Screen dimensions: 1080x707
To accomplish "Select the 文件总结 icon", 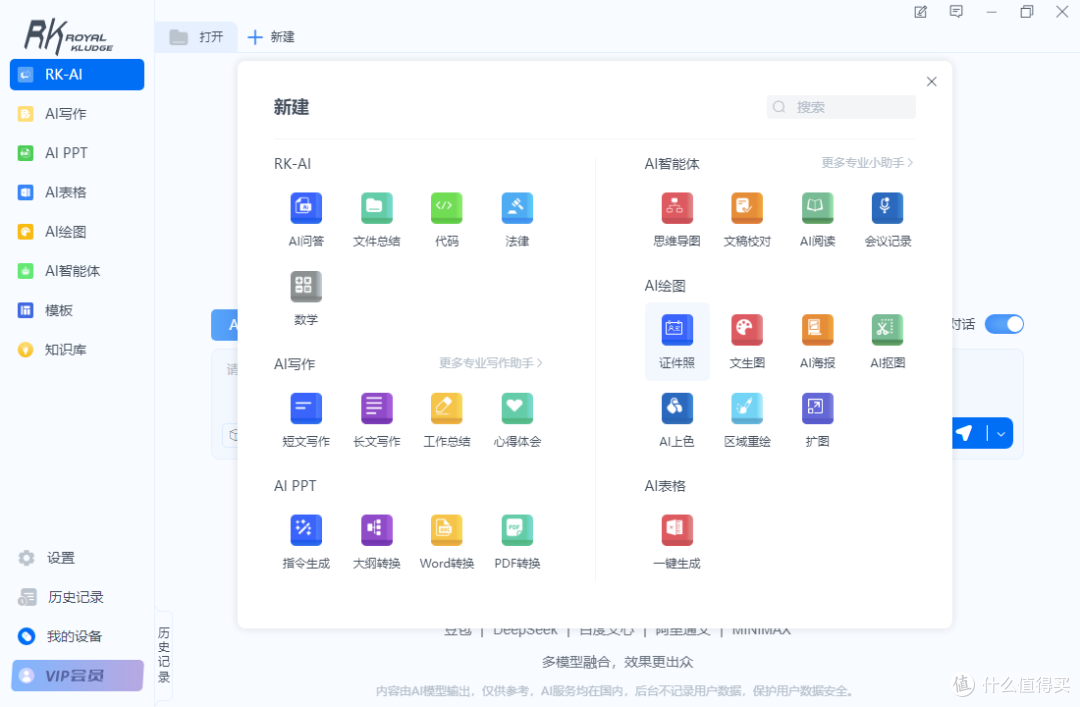I will point(376,208).
